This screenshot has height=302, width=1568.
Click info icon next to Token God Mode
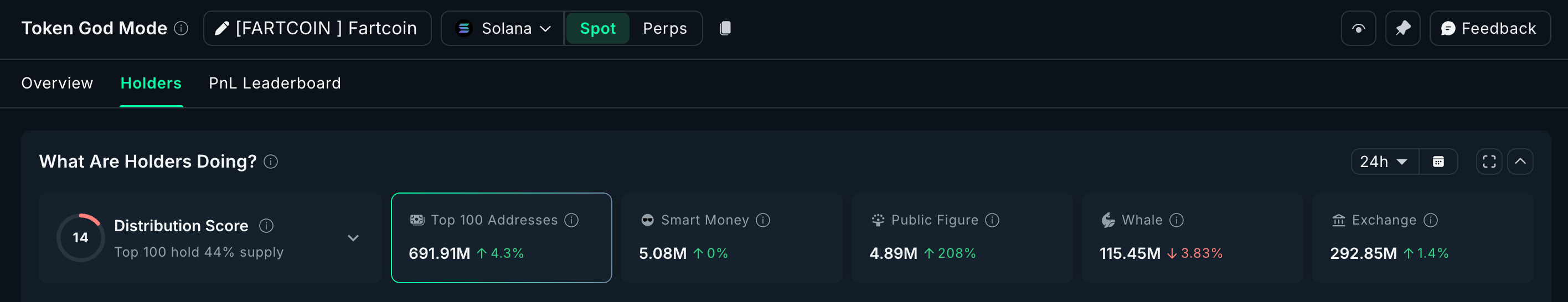(182, 28)
